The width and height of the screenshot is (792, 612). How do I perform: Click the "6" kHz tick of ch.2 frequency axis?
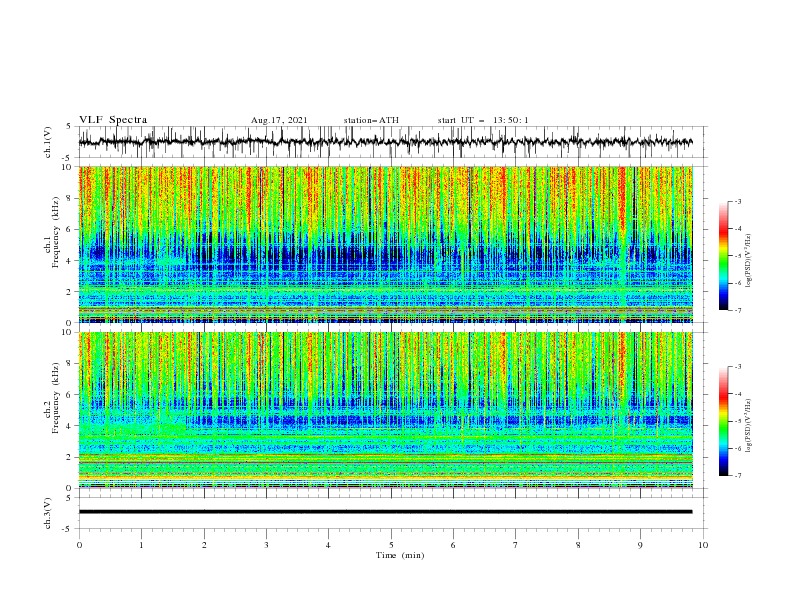point(68,395)
